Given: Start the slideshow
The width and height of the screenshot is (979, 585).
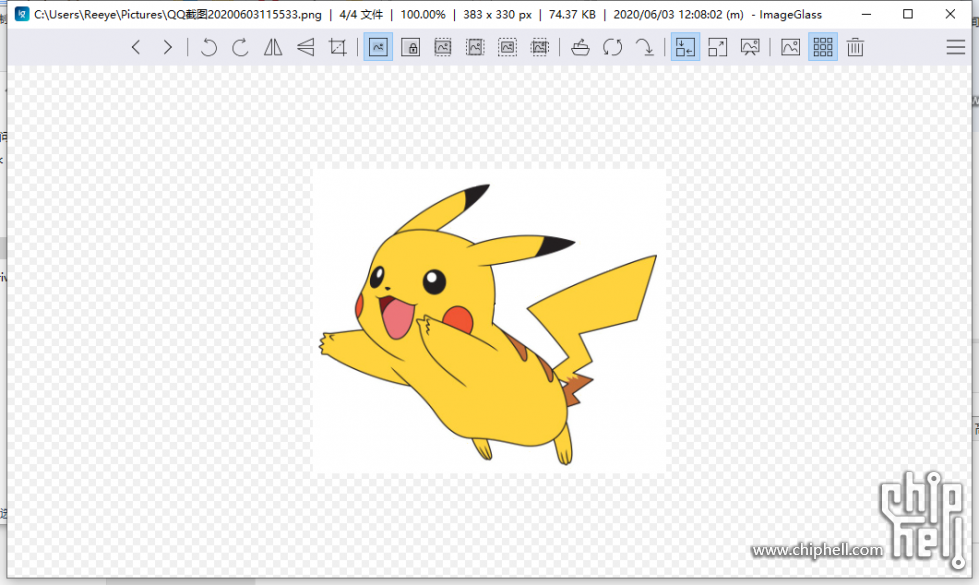Looking at the screenshot, I should click(x=750, y=47).
